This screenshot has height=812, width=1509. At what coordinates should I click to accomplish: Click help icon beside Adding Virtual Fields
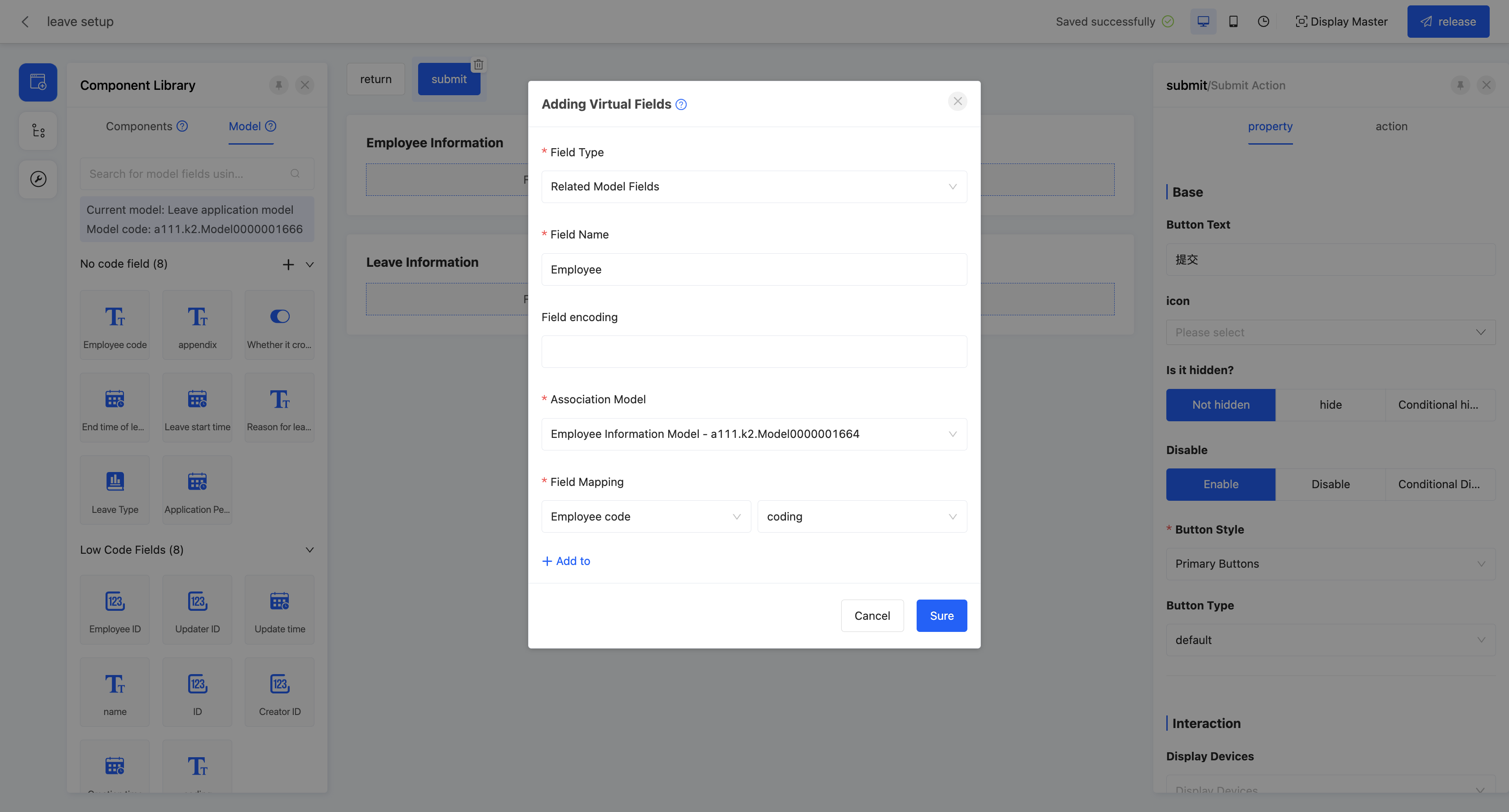pos(681,105)
